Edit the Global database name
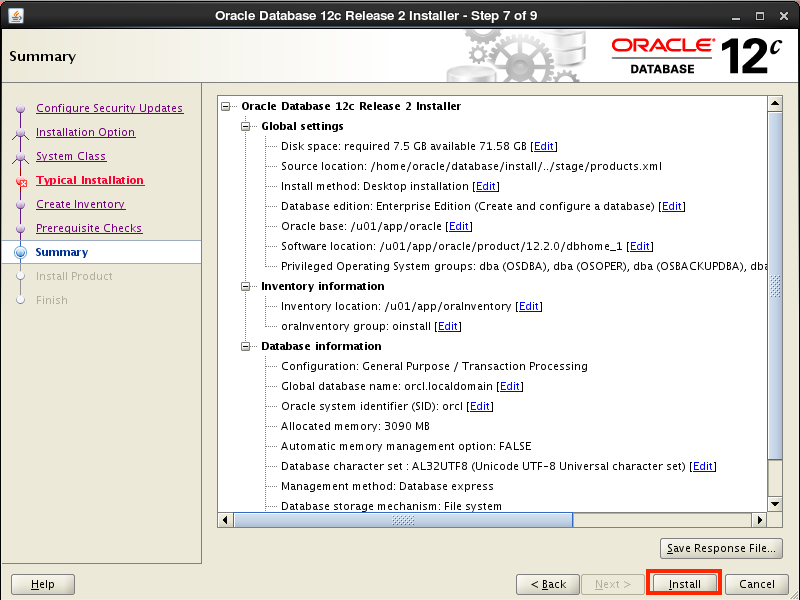 coord(510,386)
